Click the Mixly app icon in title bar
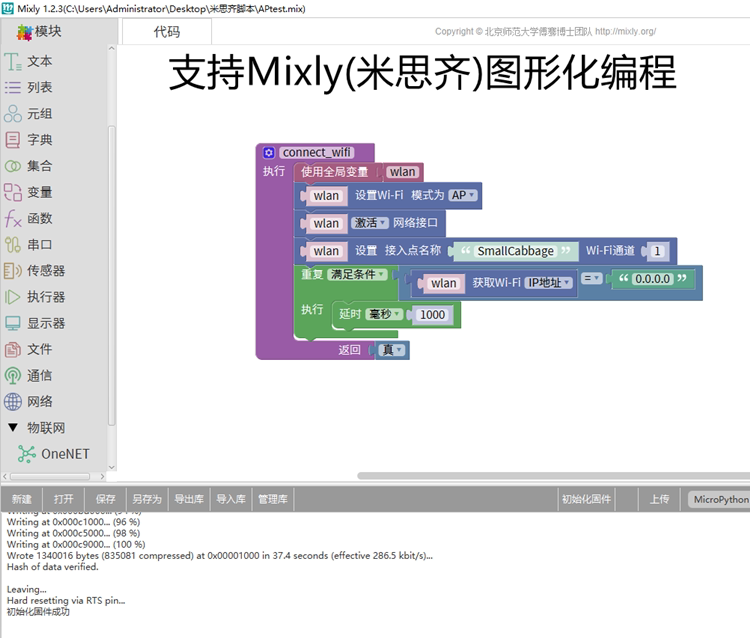This screenshot has height=638, width=750. [x=8, y=8]
